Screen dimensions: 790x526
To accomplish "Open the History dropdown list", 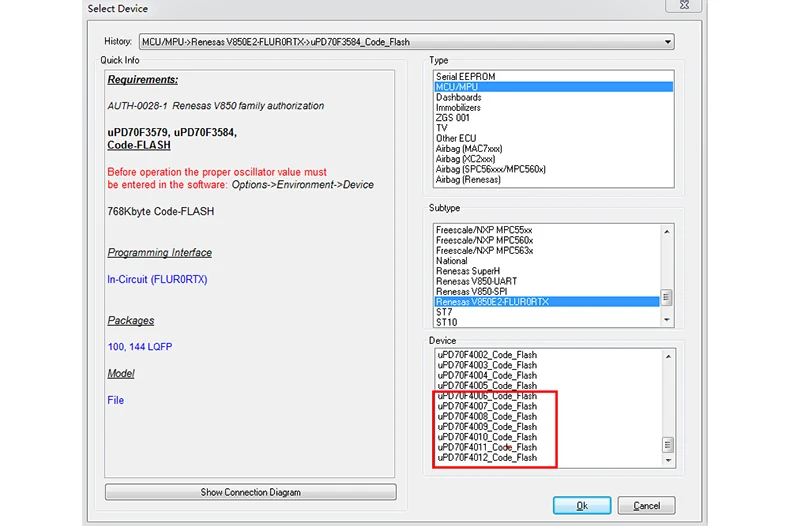I will point(668,42).
